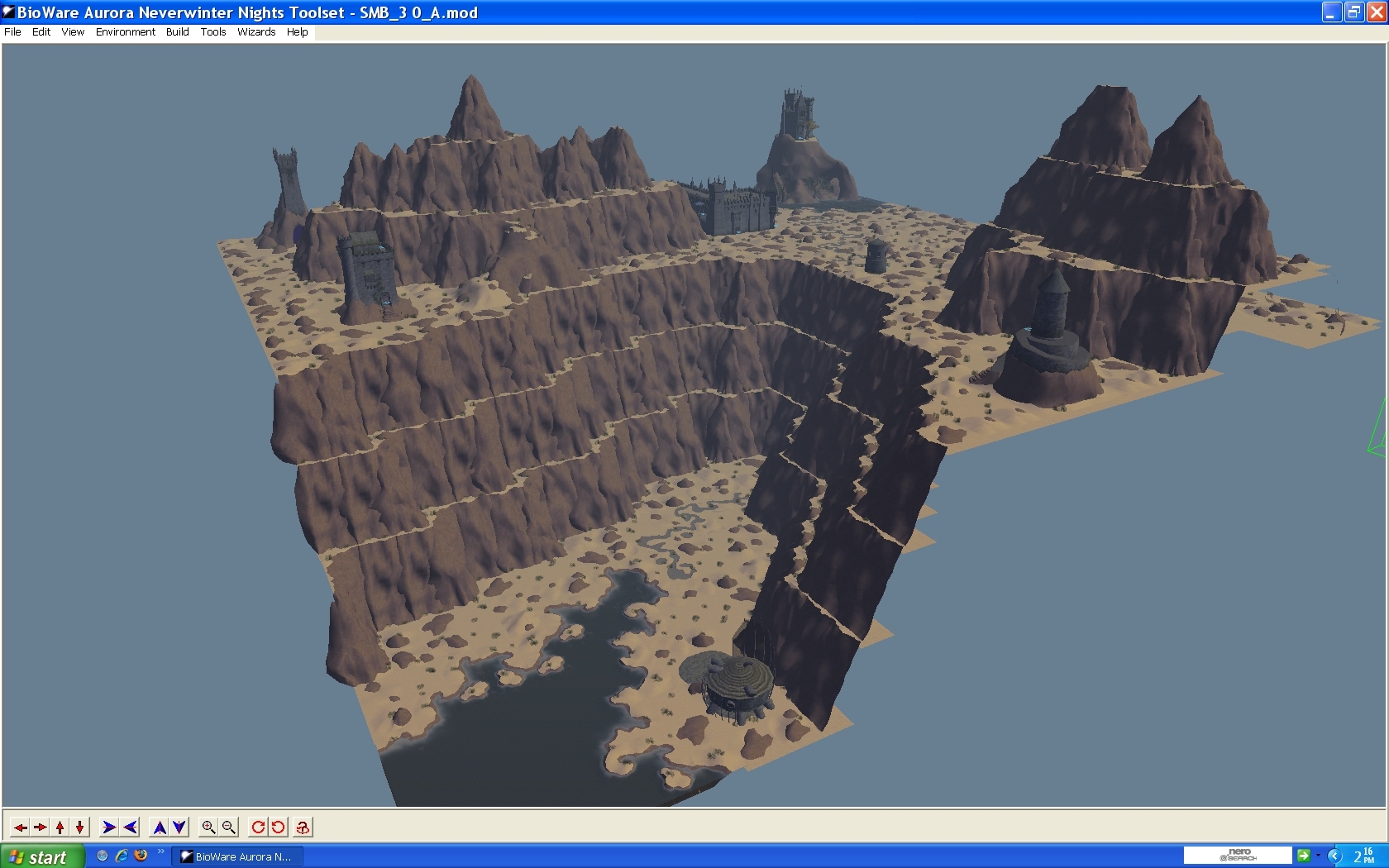Click the red down arrow camera button
This screenshot has height=868, width=1389.
79,827
